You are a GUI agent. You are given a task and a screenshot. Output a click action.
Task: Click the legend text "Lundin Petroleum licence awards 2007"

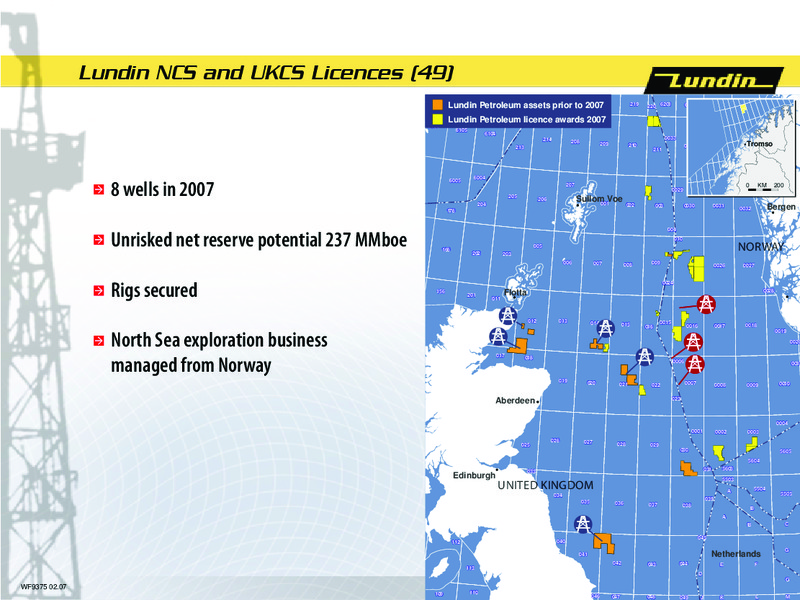pos(527,119)
